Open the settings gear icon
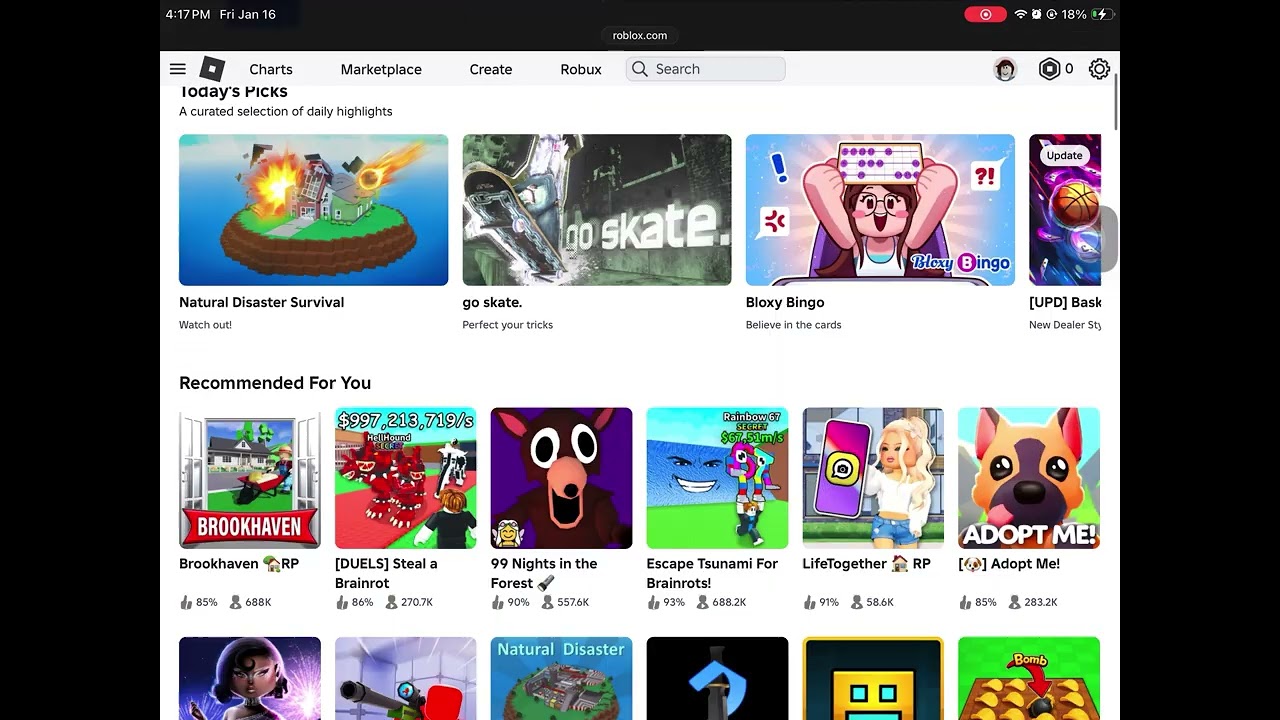This screenshot has width=1280, height=720. click(x=1099, y=69)
